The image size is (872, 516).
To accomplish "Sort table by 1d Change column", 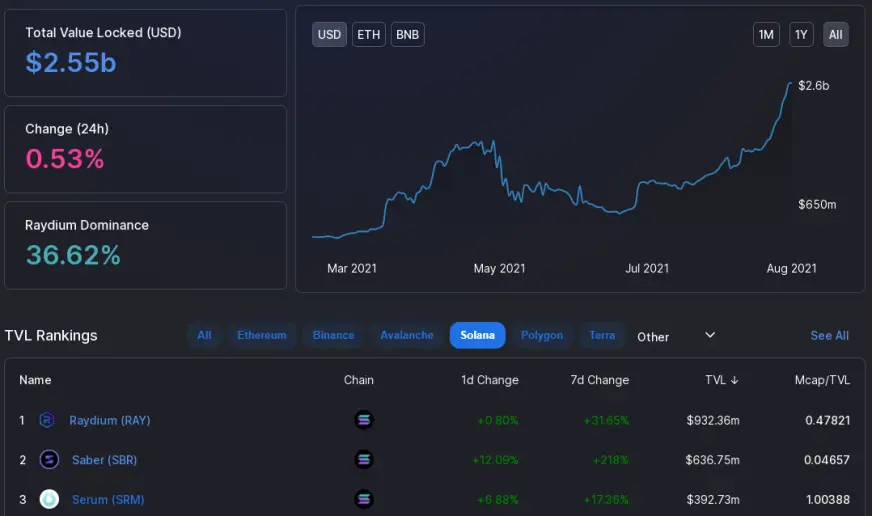I will tap(489, 380).
